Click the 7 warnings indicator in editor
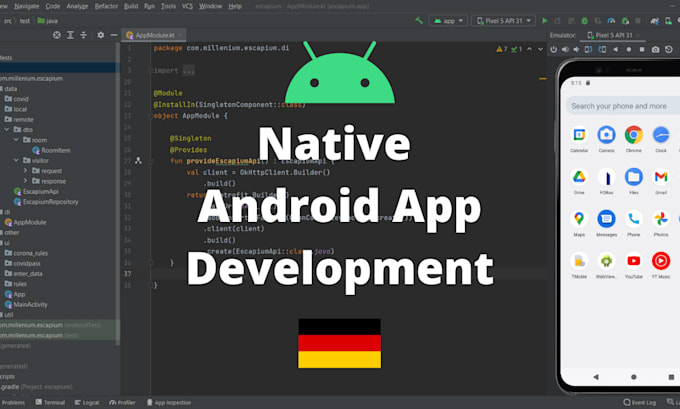Screen dimensions: 680x409 pyautogui.click(x=502, y=49)
